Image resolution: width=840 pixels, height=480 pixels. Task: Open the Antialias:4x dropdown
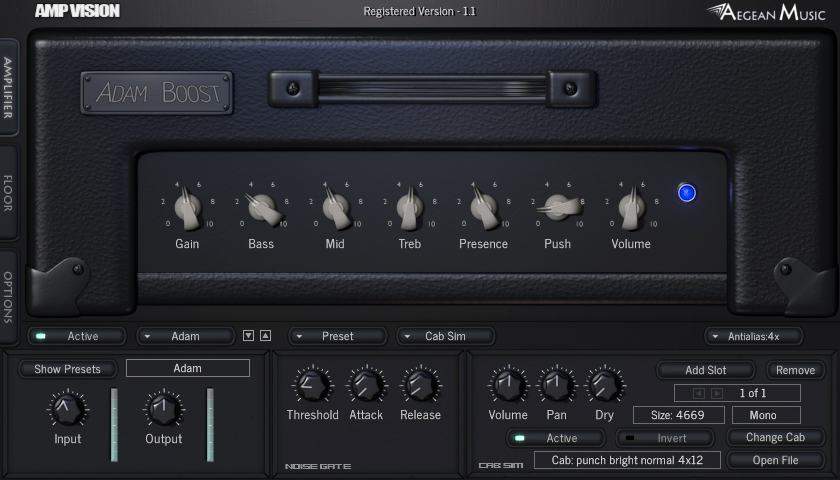[753, 336]
